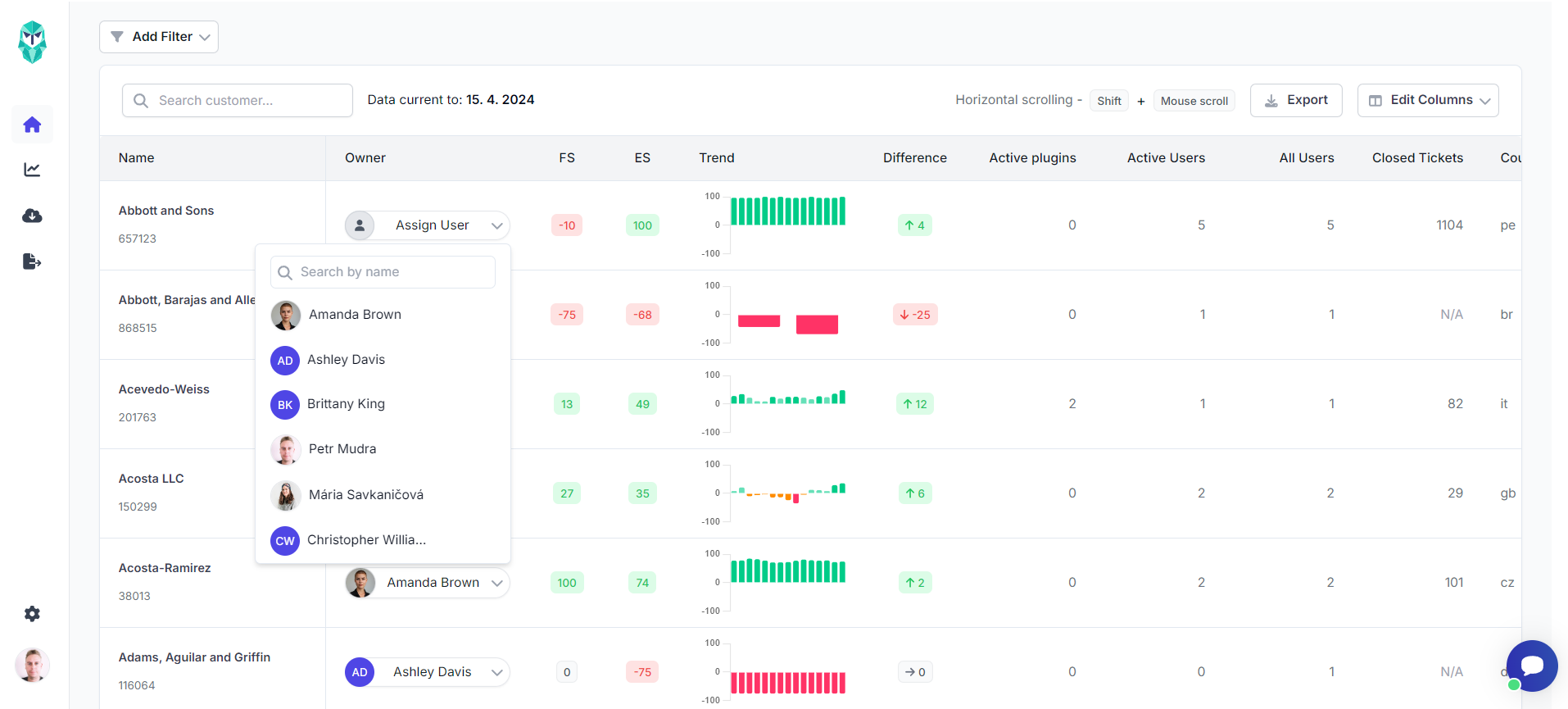Viewport: 1568px width, 709px height.
Task: Select Ashley Davis from the user list
Action: click(383, 360)
